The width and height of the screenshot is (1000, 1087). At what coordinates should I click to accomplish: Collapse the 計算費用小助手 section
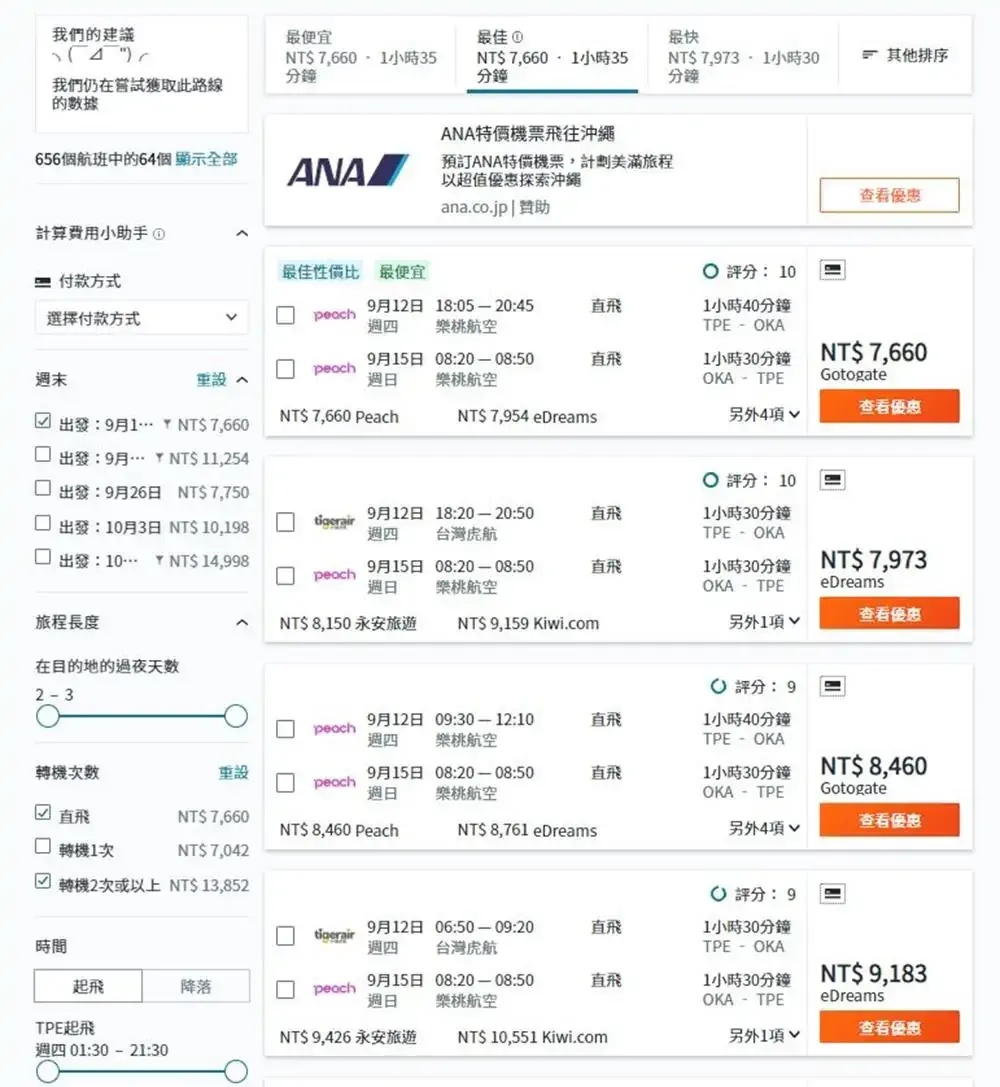pos(242,234)
